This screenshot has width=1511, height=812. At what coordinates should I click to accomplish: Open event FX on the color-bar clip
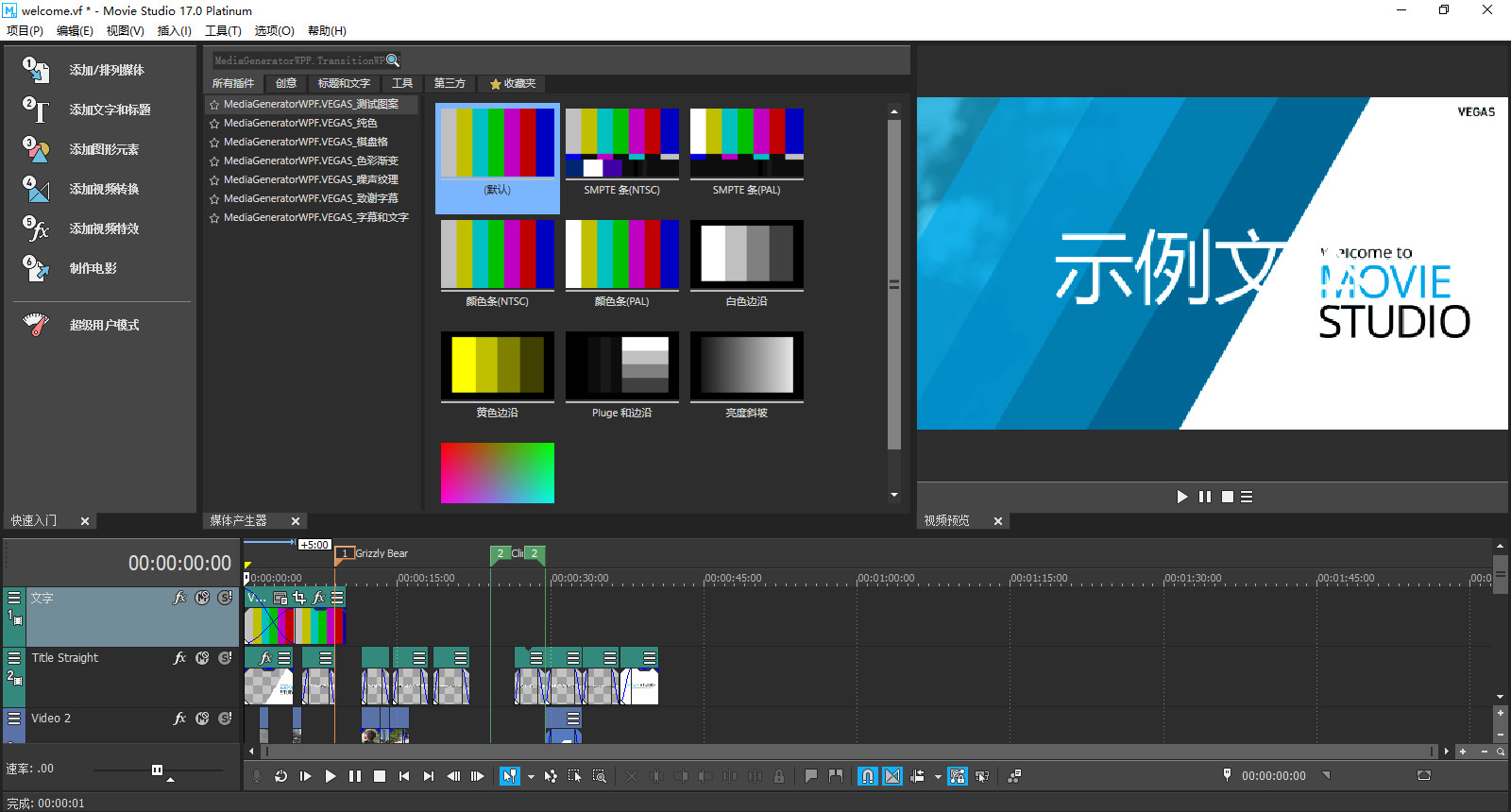(318, 598)
